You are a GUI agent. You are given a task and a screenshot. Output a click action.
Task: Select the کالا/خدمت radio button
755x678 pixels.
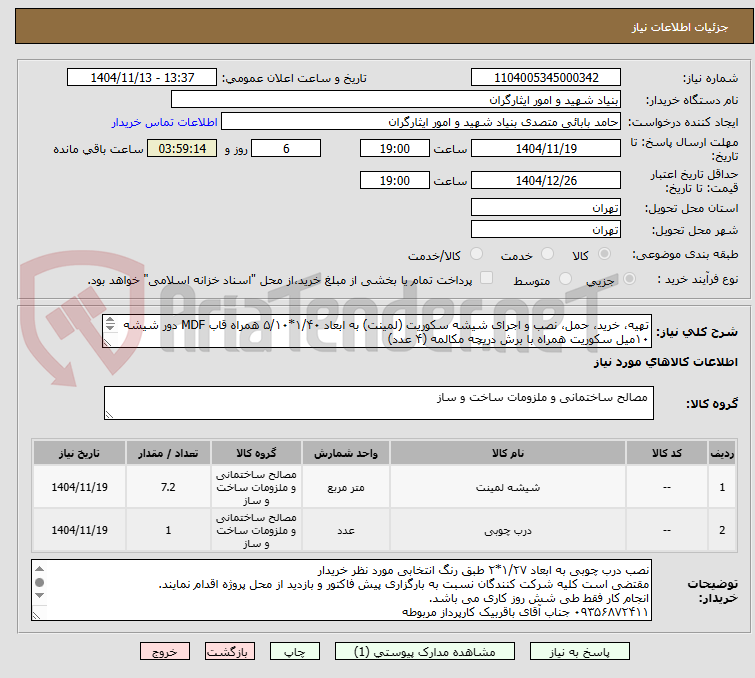point(476,254)
